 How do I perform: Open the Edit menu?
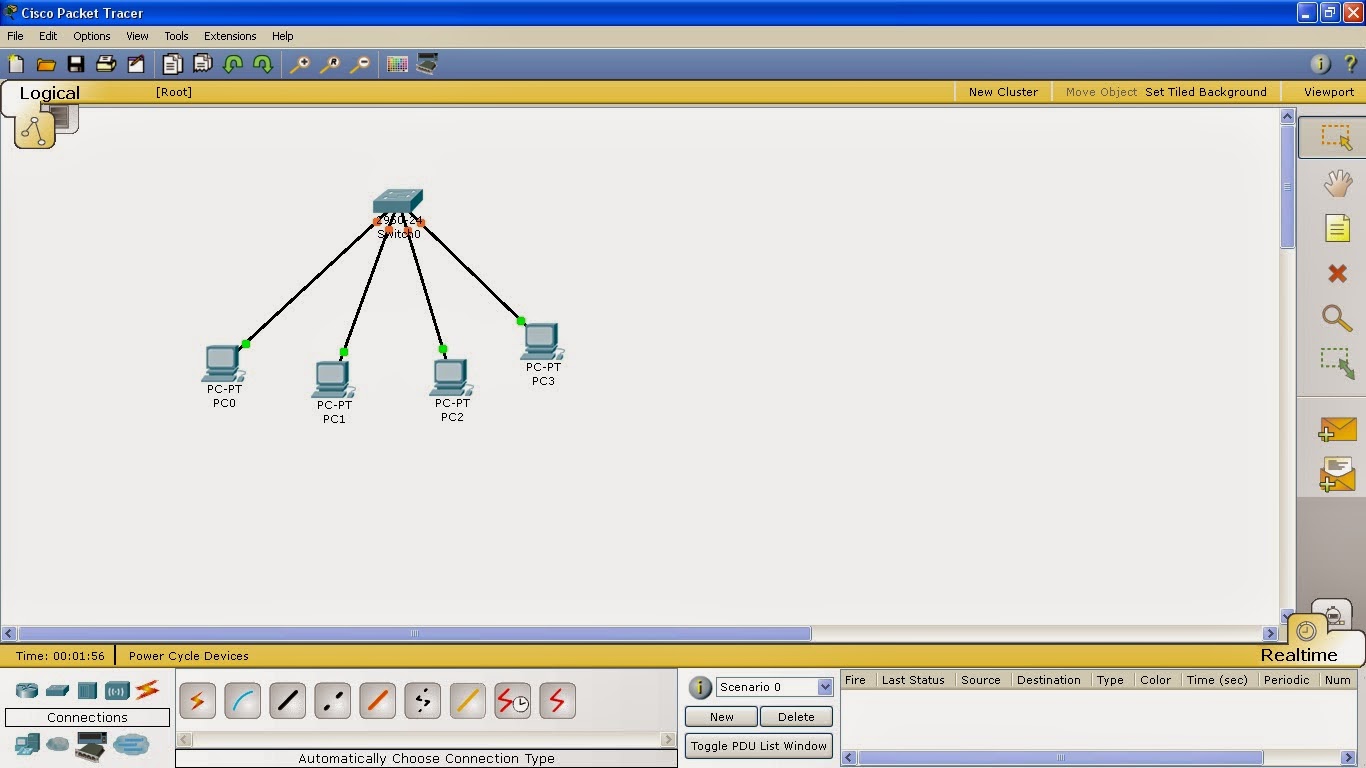tap(48, 36)
